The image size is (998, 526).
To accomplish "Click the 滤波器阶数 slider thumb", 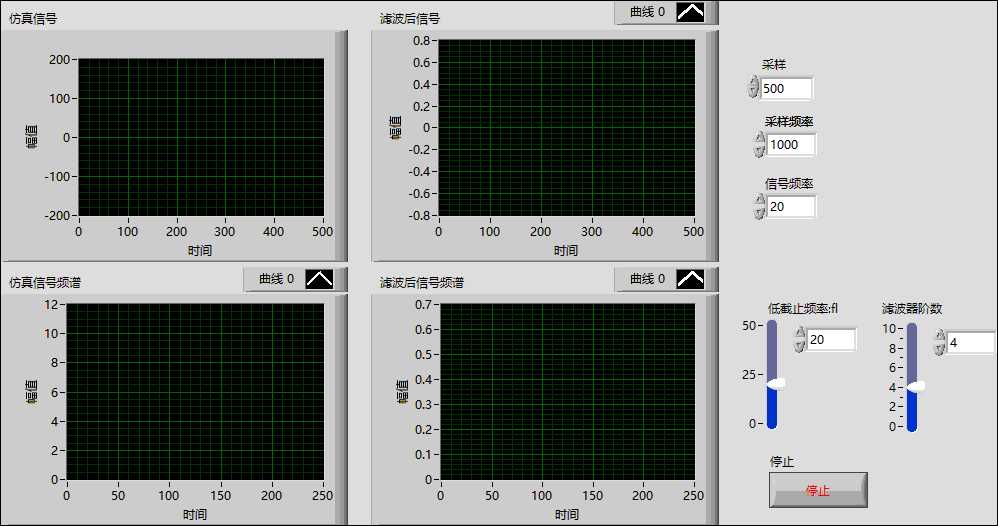I will pos(916,387).
